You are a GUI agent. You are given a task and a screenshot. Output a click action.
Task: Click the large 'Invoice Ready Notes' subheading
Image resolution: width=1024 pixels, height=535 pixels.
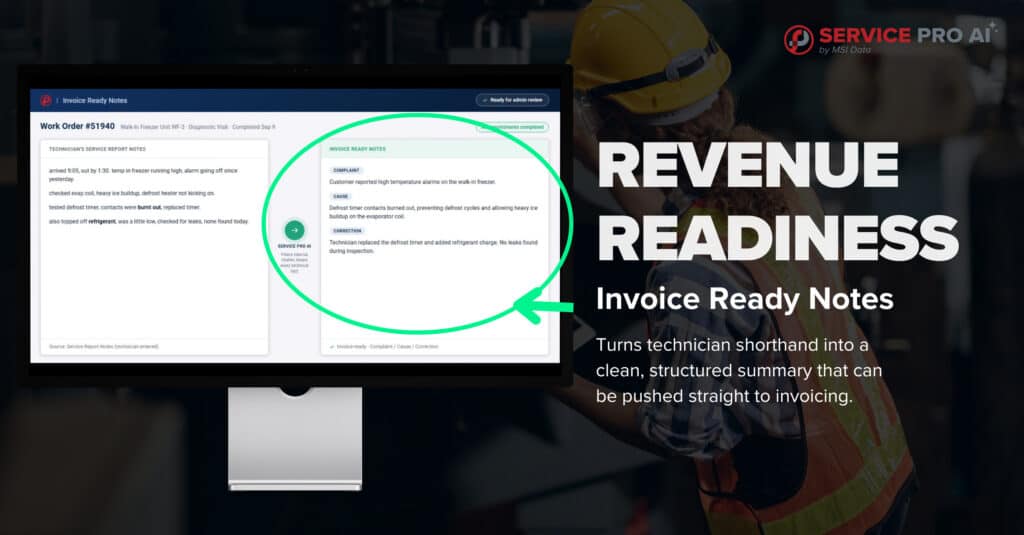(744, 299)
